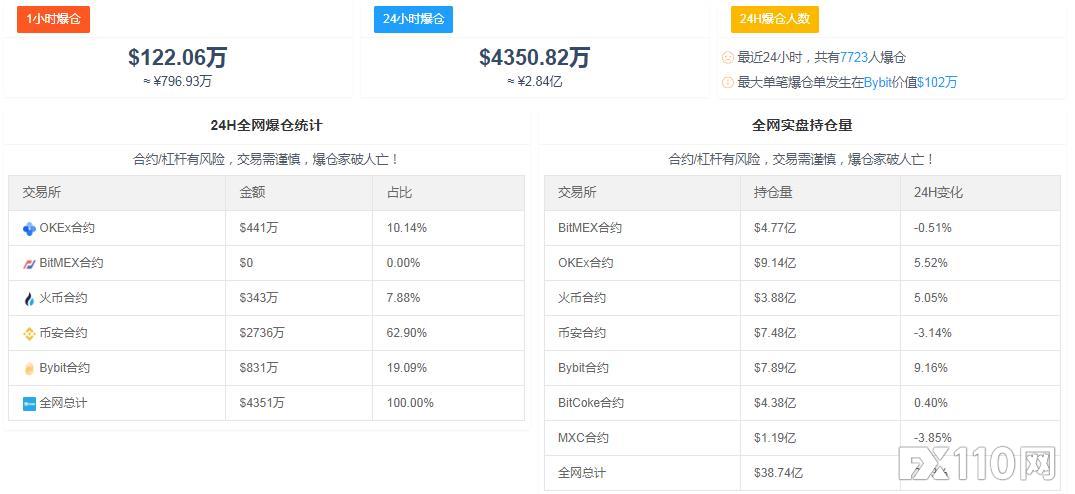The width and height of the screenshot is (1075, 494).
Task: Click the 金额 column header
Action: 252,193
